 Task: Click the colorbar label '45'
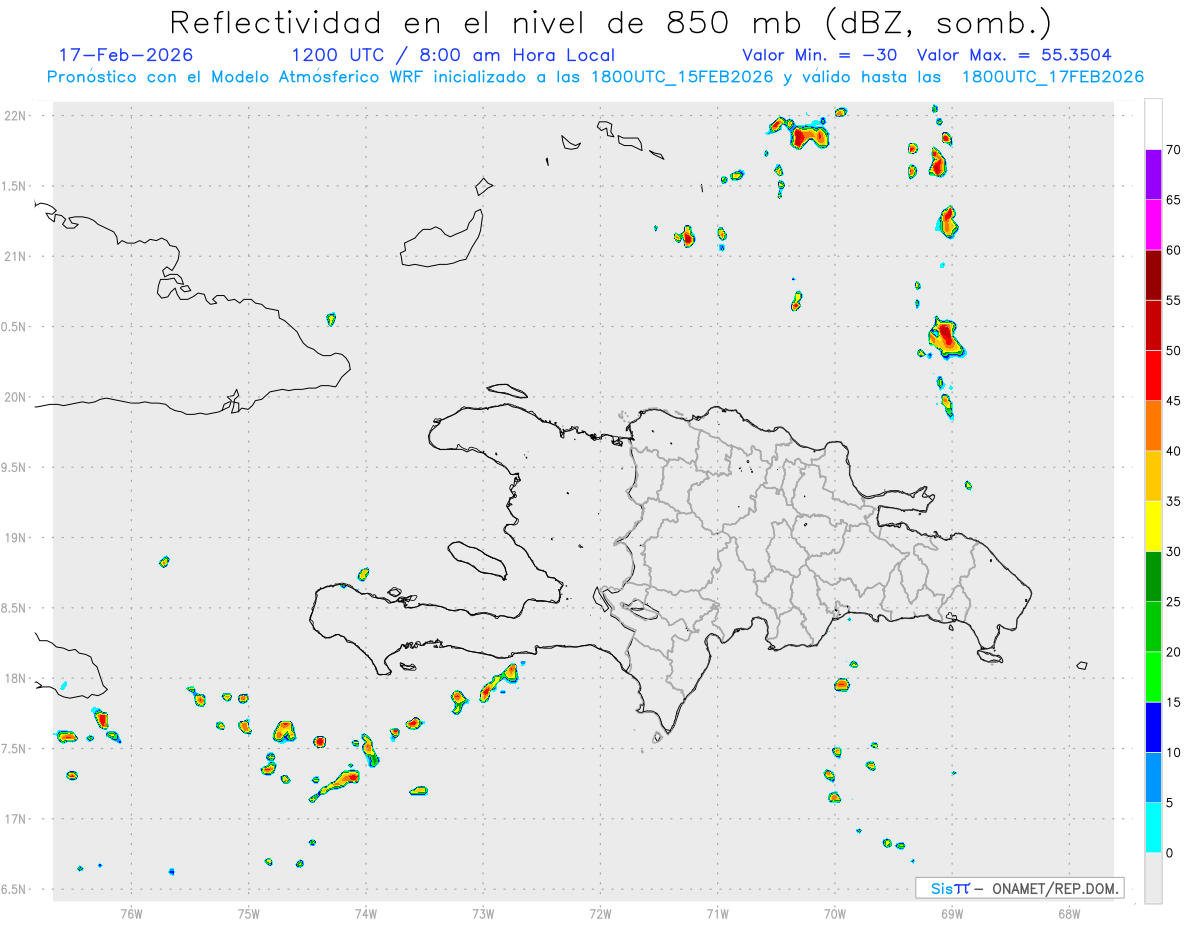pyautogui.click(x=1173, y=401)
